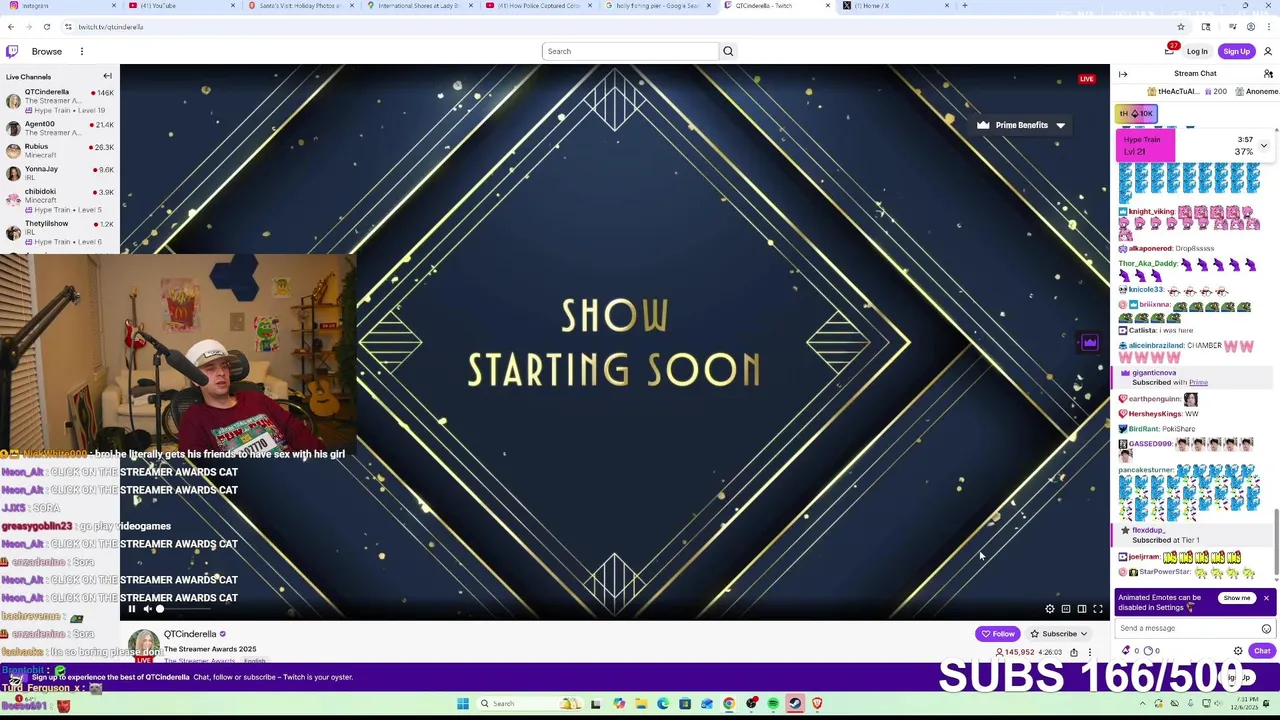Click the Prime link in gigantjcnova's subscription

(x=1198, y=382)
